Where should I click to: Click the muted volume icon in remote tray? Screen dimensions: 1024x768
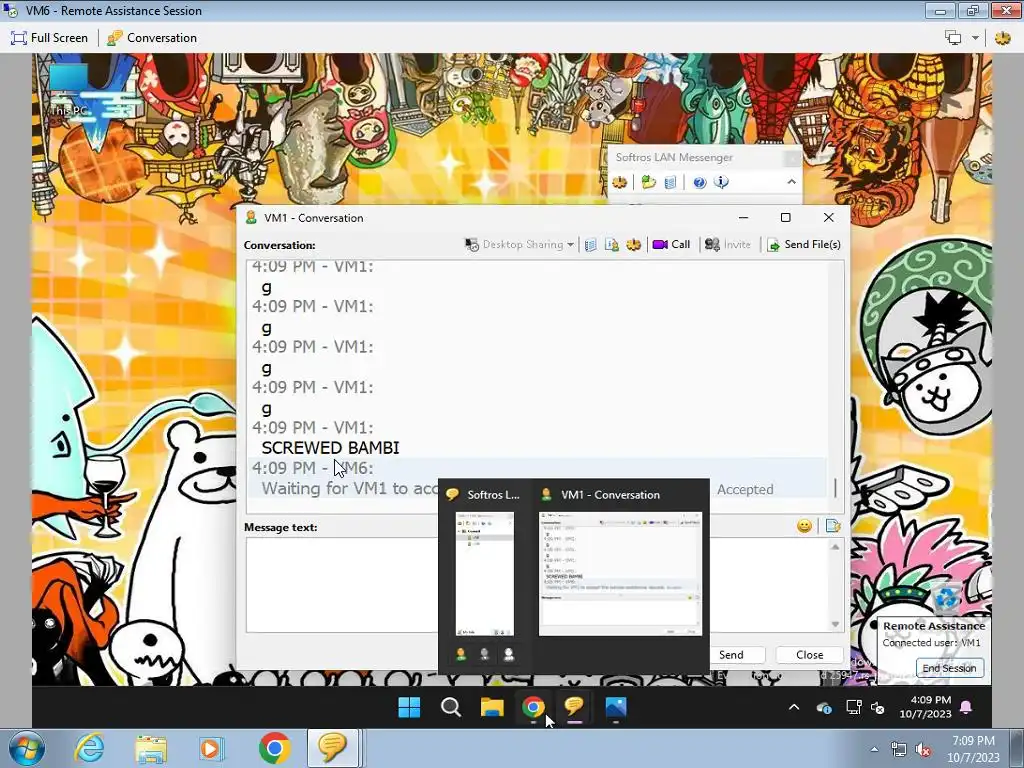pyautogui.click(x=878, y=708)
